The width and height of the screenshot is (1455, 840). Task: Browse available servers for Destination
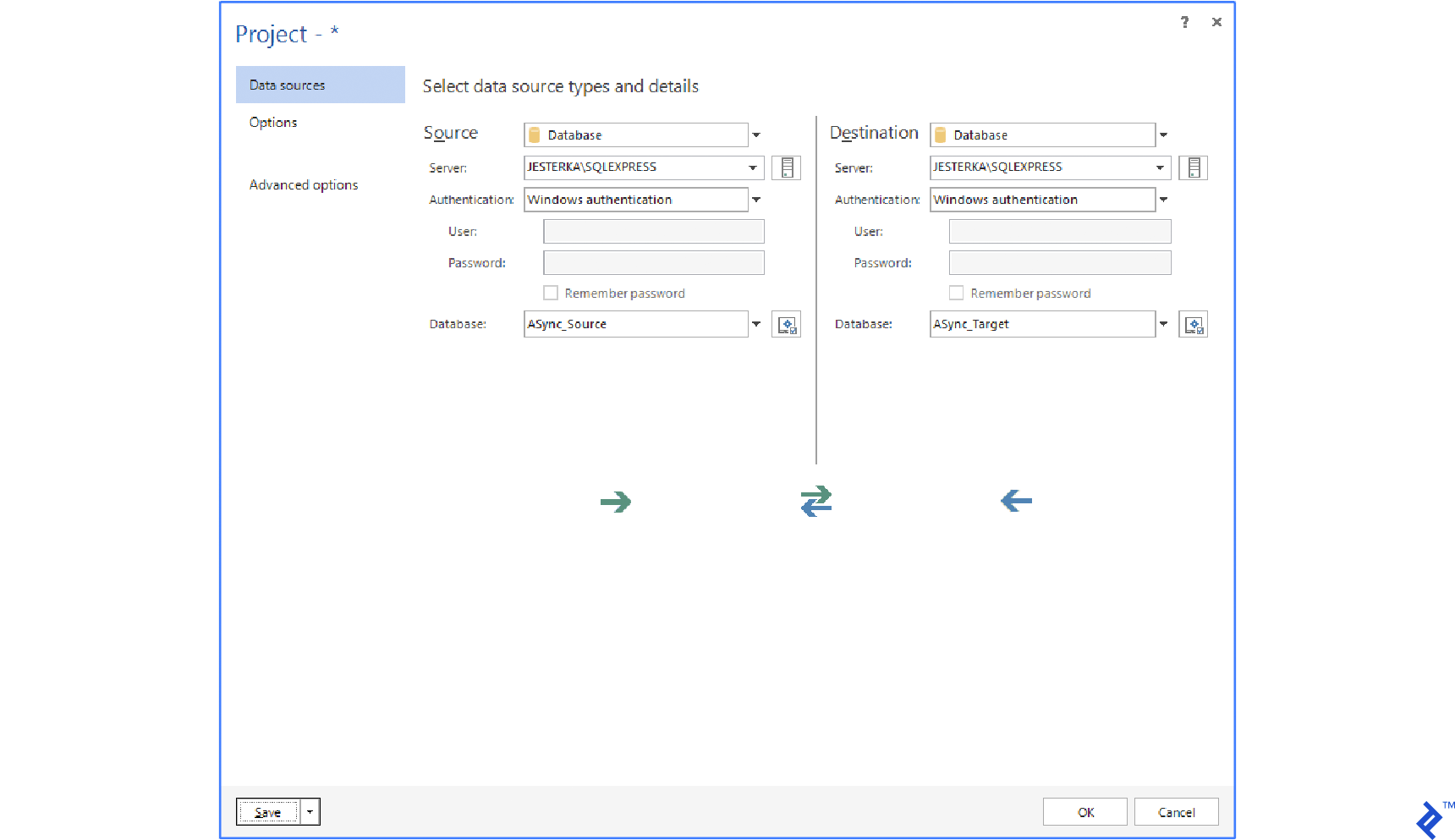coord(1193,167)
